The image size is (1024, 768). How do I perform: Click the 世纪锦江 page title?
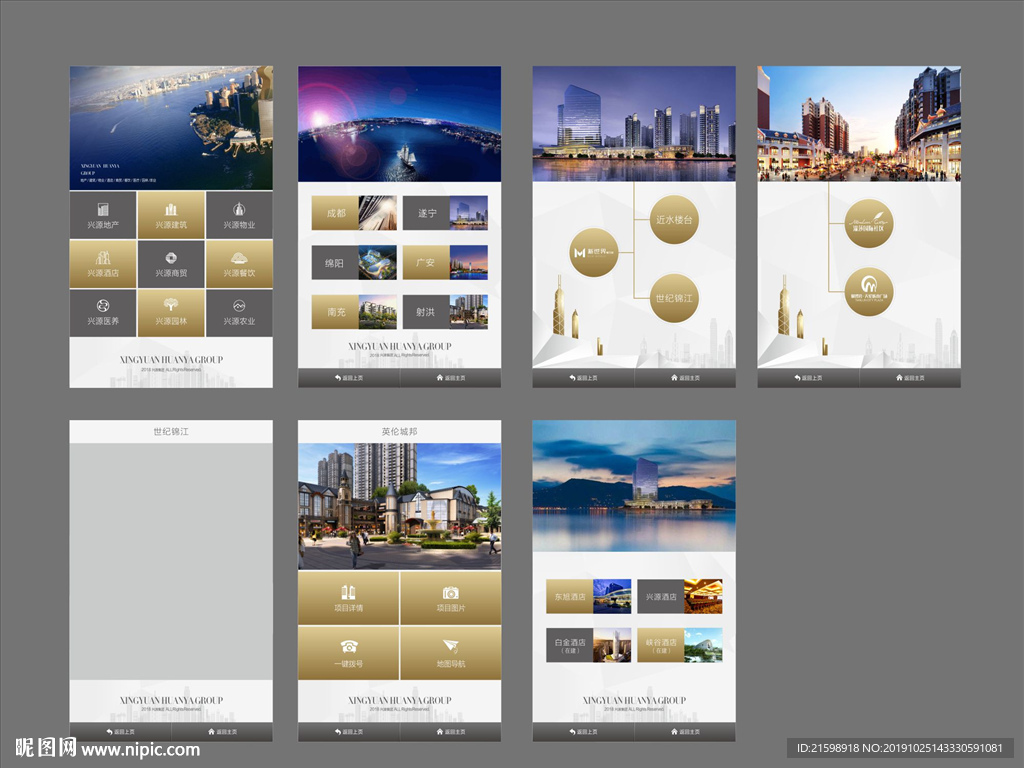tap(171, 432)
